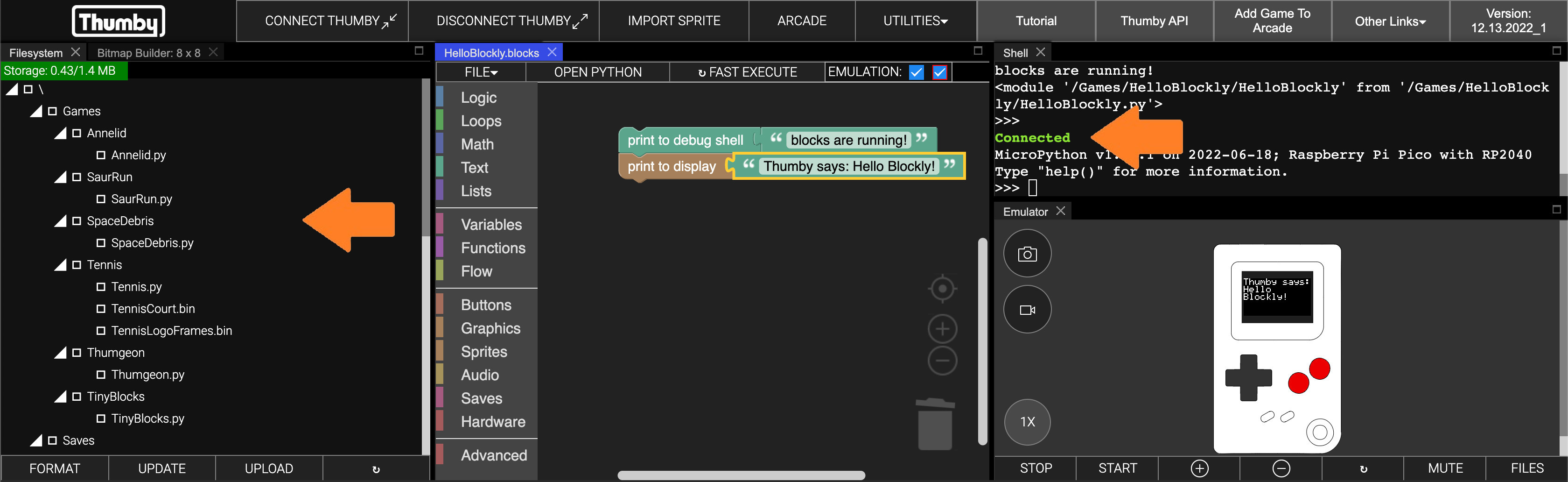Click the workspace horizontal scrollbar

tap(741, 475)
